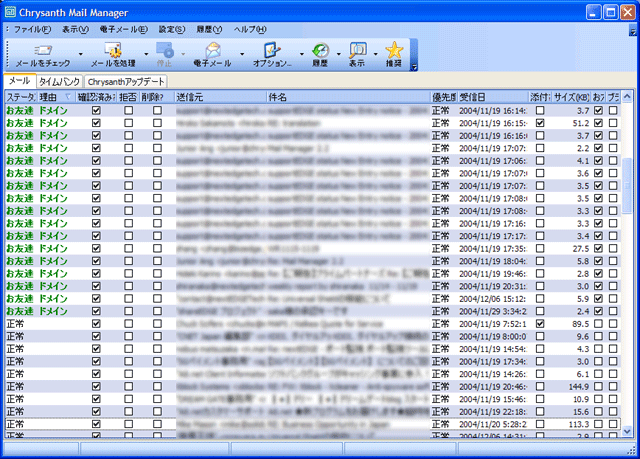640x459 pixels.
Task: Sort by the 送信元 column header
Action: point(220,97)
